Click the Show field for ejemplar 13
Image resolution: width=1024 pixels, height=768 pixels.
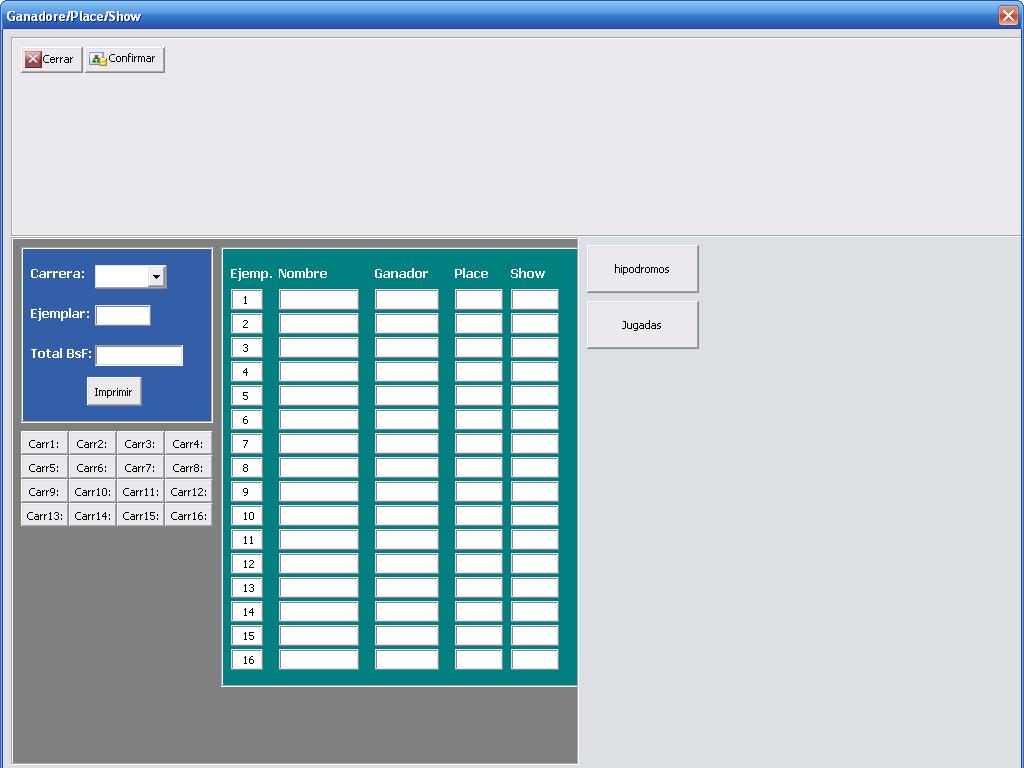[534, 588]
